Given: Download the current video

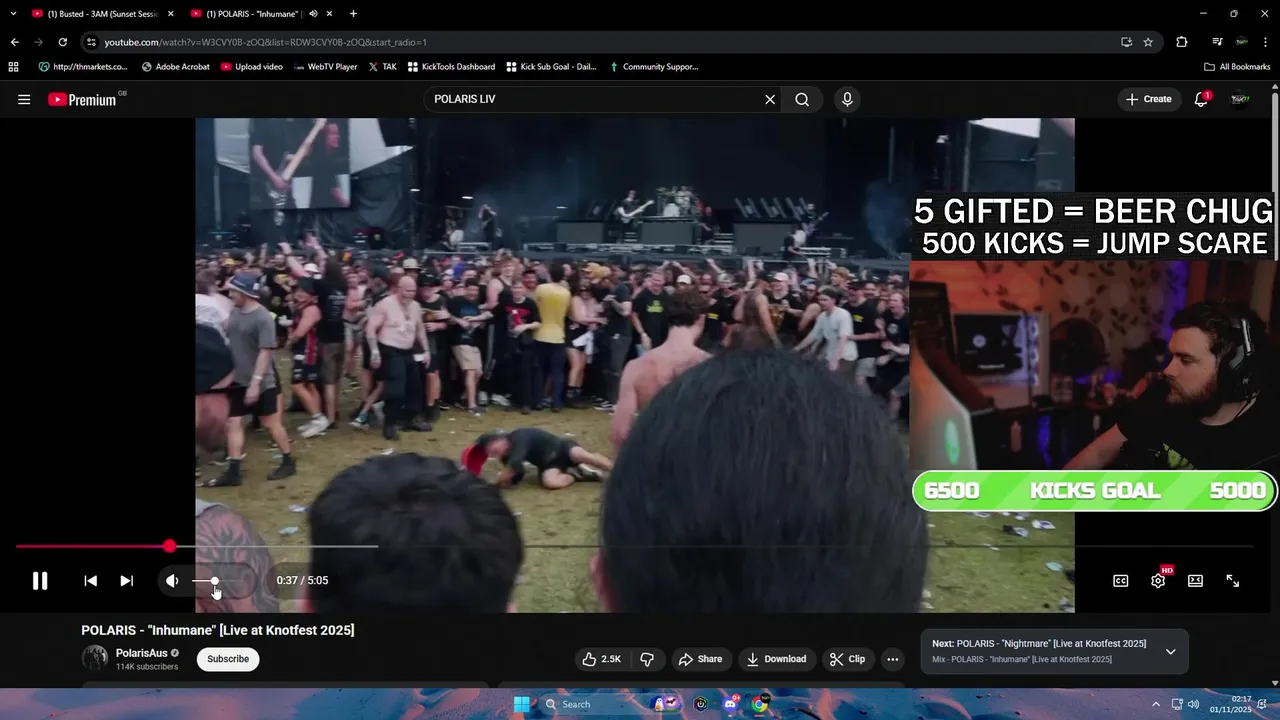Looking at the screenshot, I should (x=777, y=659).
